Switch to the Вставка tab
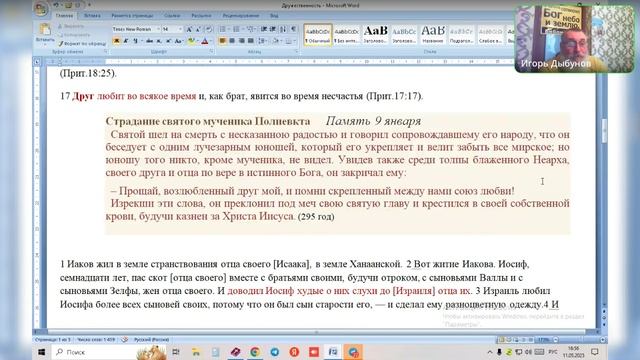The width and height of the screenshot is (640, 360). (x=92, y=16)
